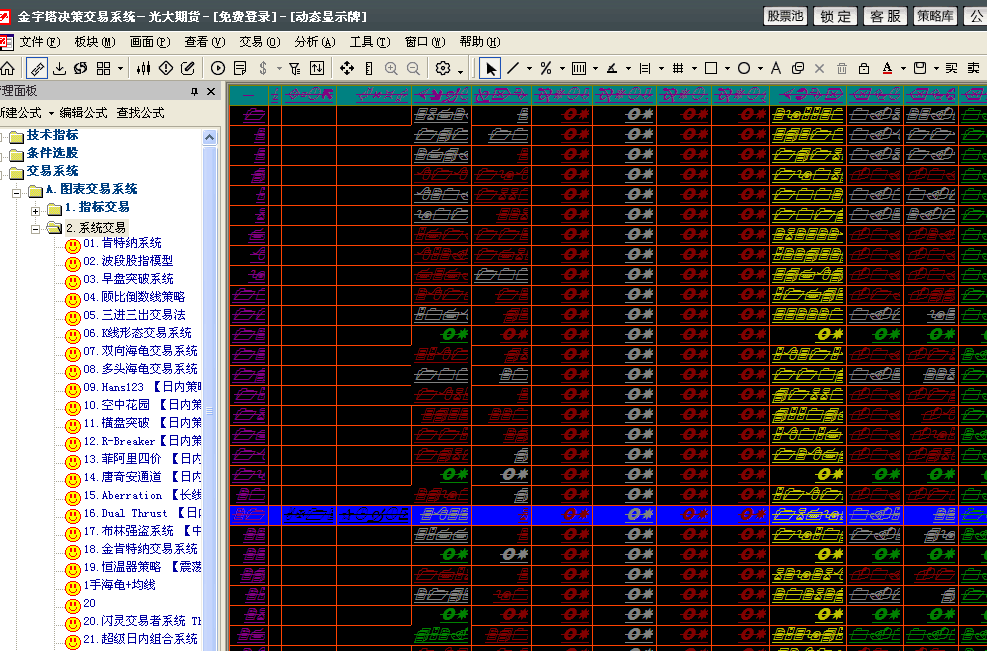Click the home icon in toolbar
Screen dimensions: 987x651
point(7,68)
